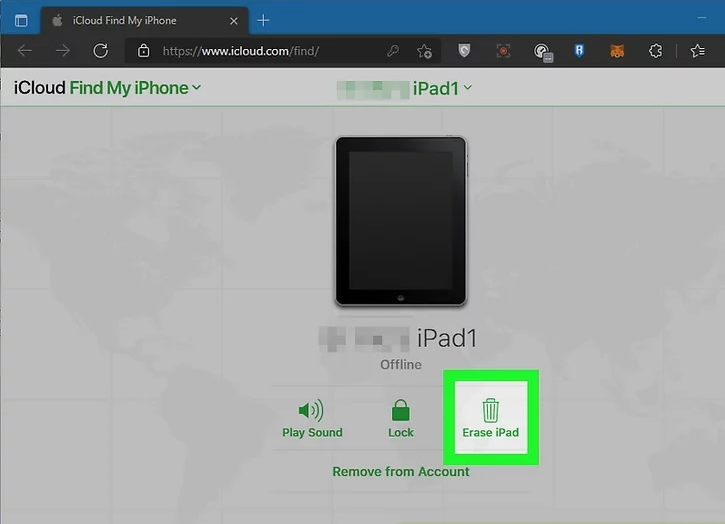Expand the Find My iPhone app dropdown

pyautogui.click(x=196, y=88)
